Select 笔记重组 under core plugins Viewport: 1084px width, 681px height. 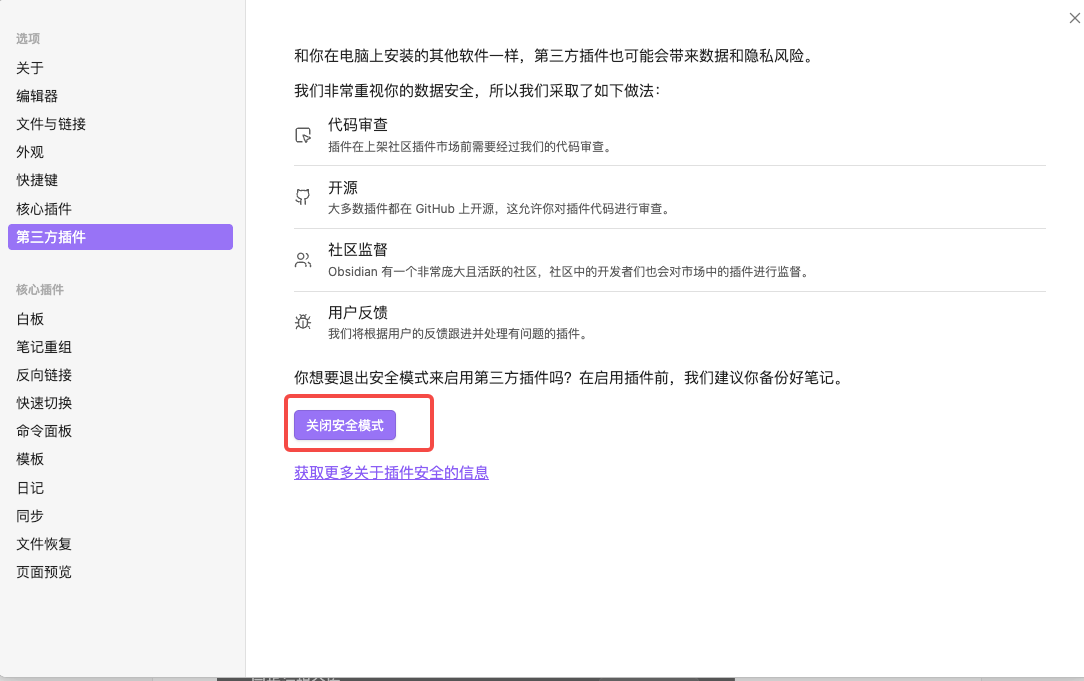42,346
